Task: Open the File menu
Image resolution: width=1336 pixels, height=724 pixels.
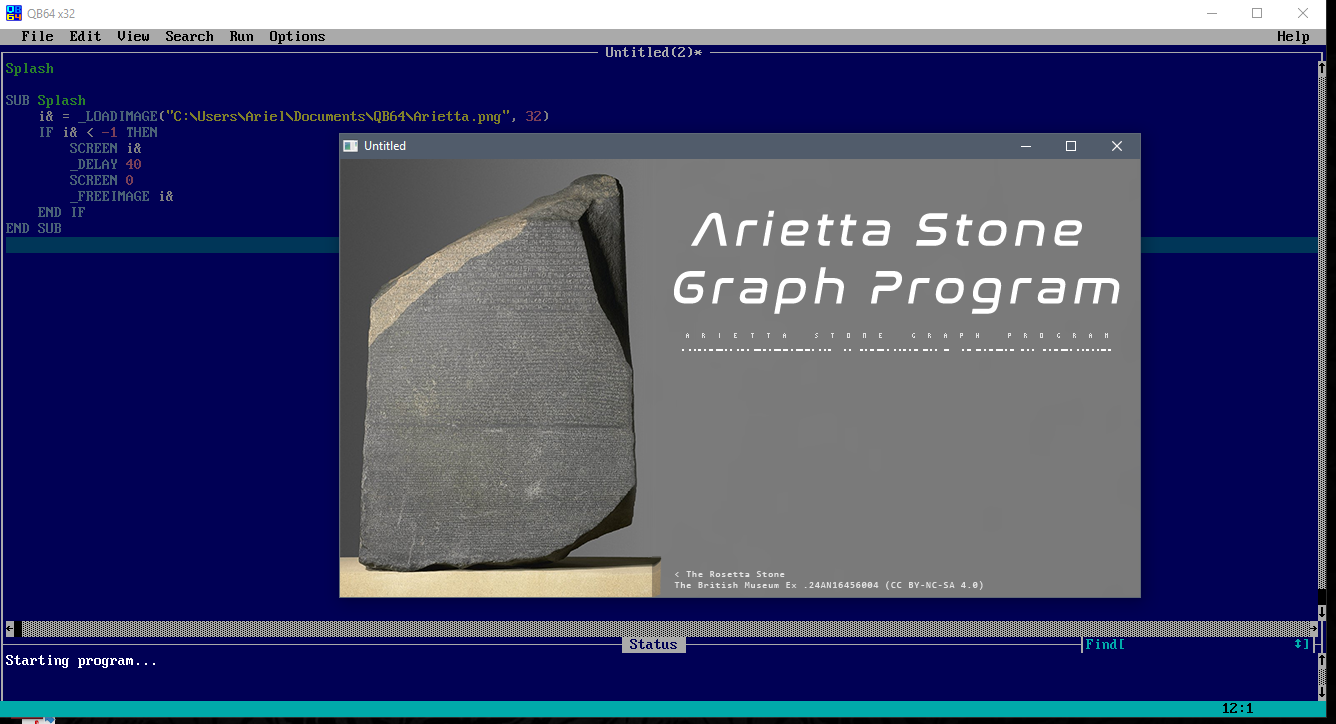Action: 37,36
